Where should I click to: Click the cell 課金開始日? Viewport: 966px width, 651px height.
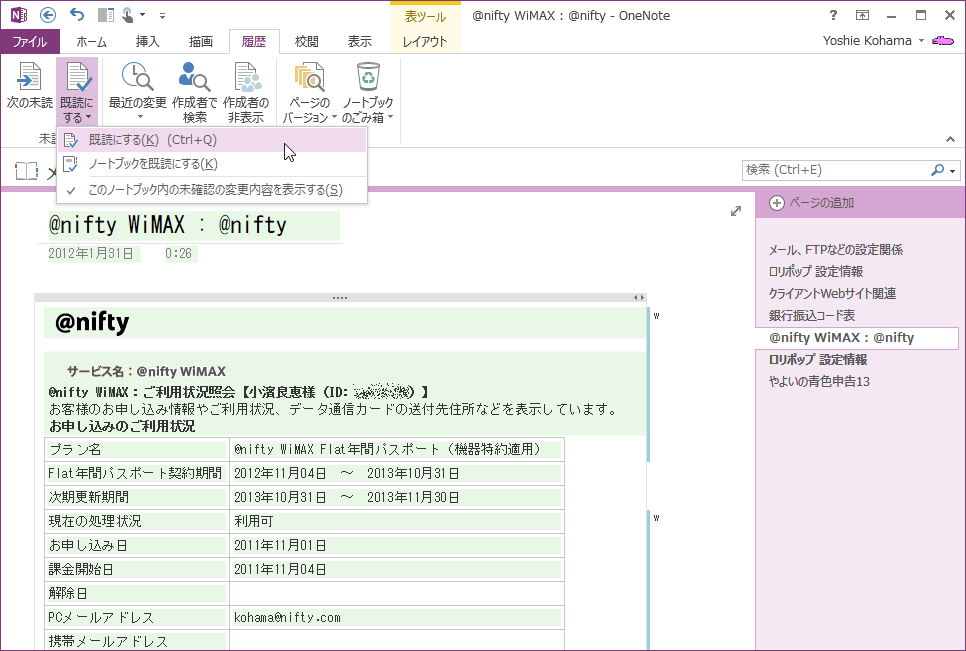tap(137, 570)
